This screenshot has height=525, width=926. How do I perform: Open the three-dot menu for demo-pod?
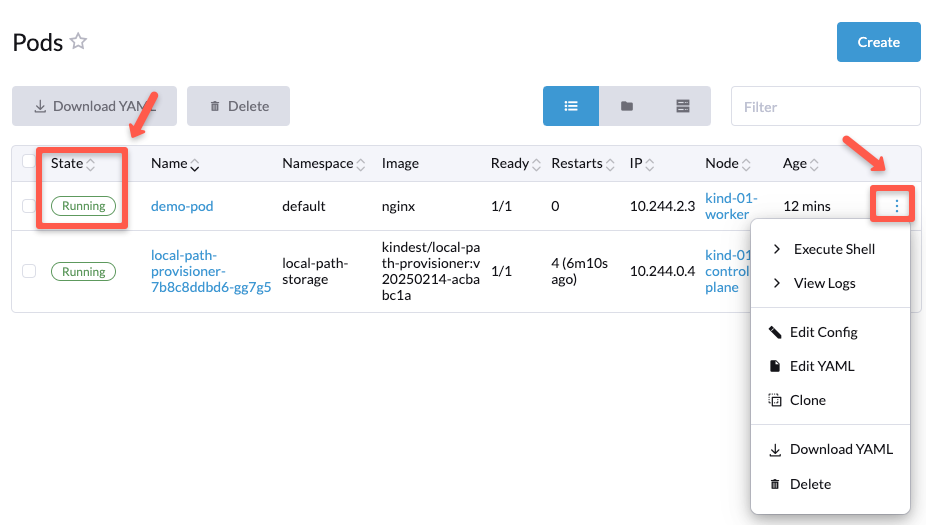click(x=897, y=206)
